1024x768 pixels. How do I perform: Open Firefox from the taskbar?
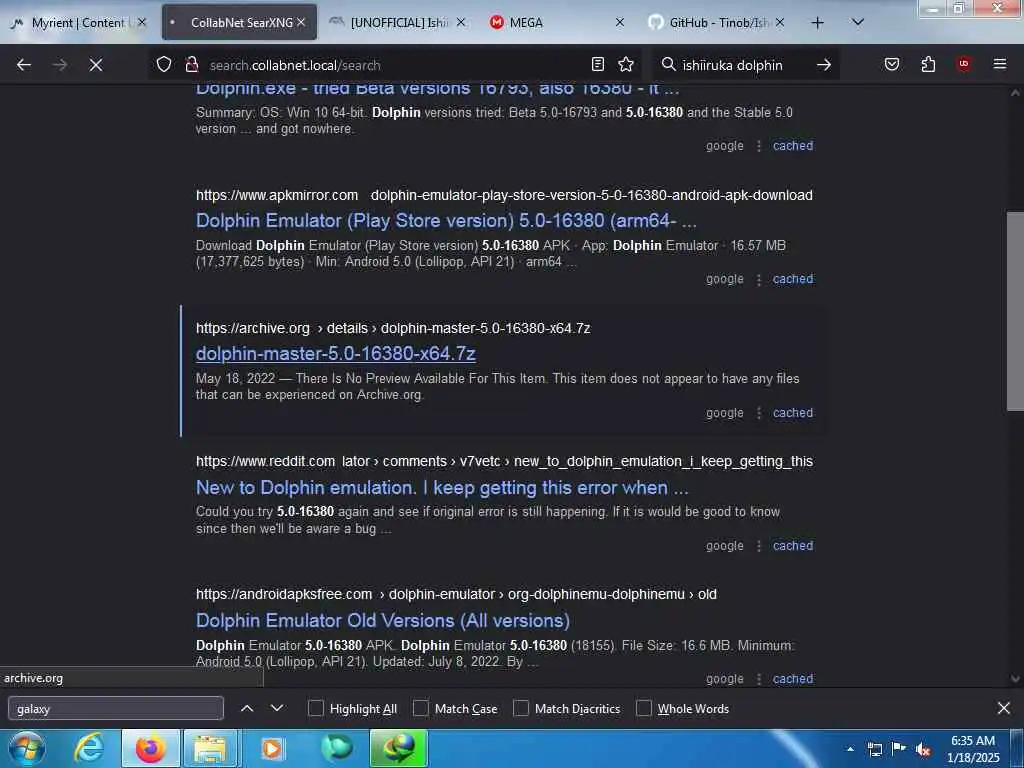click(x=150, y=748)
